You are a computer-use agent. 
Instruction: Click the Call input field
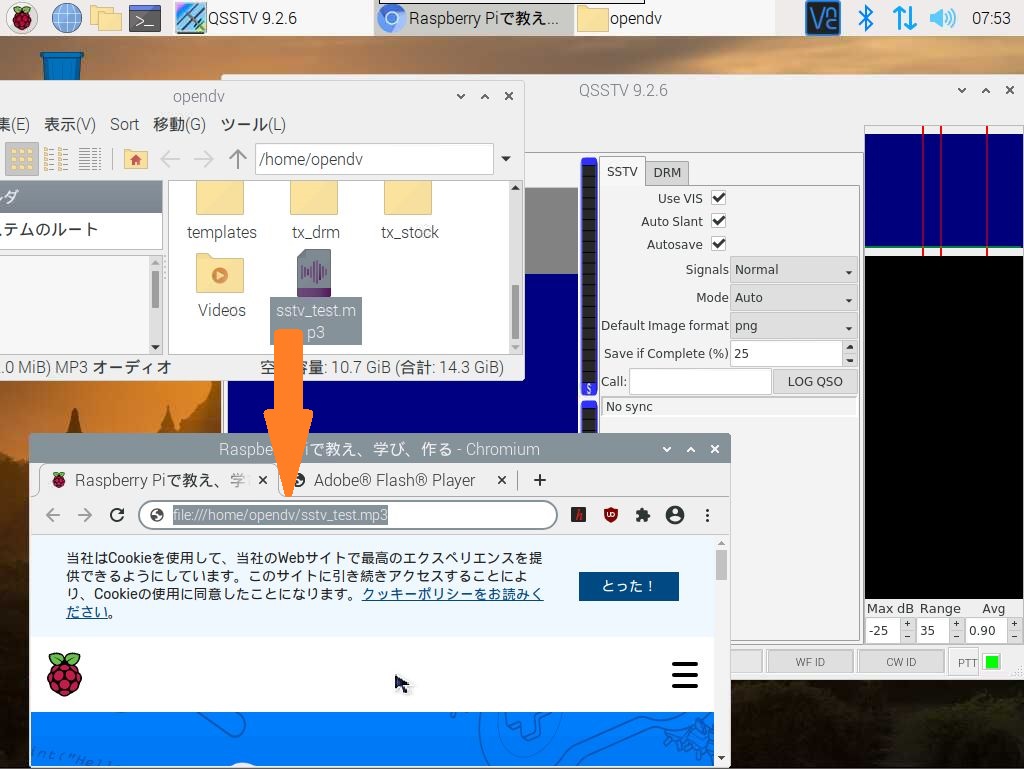pyautogui.click(x=699, y=381)
